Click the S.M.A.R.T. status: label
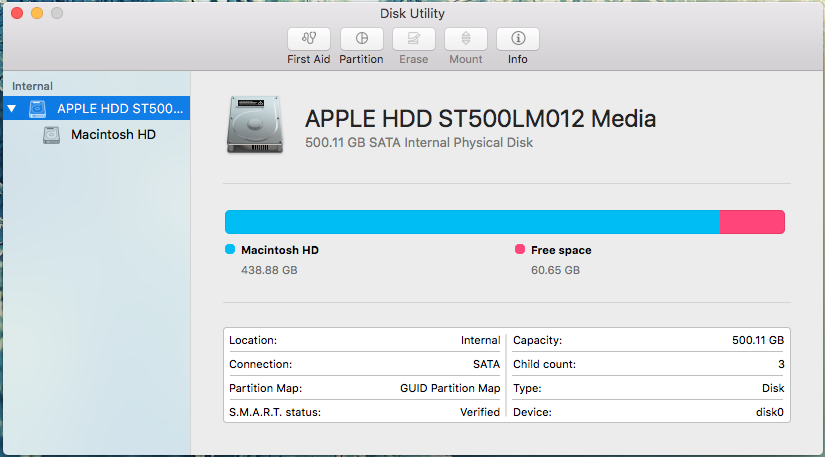Image resolution: width=825 pixels, height=457 pixels. pyautogui.click(x=275, y=412)
